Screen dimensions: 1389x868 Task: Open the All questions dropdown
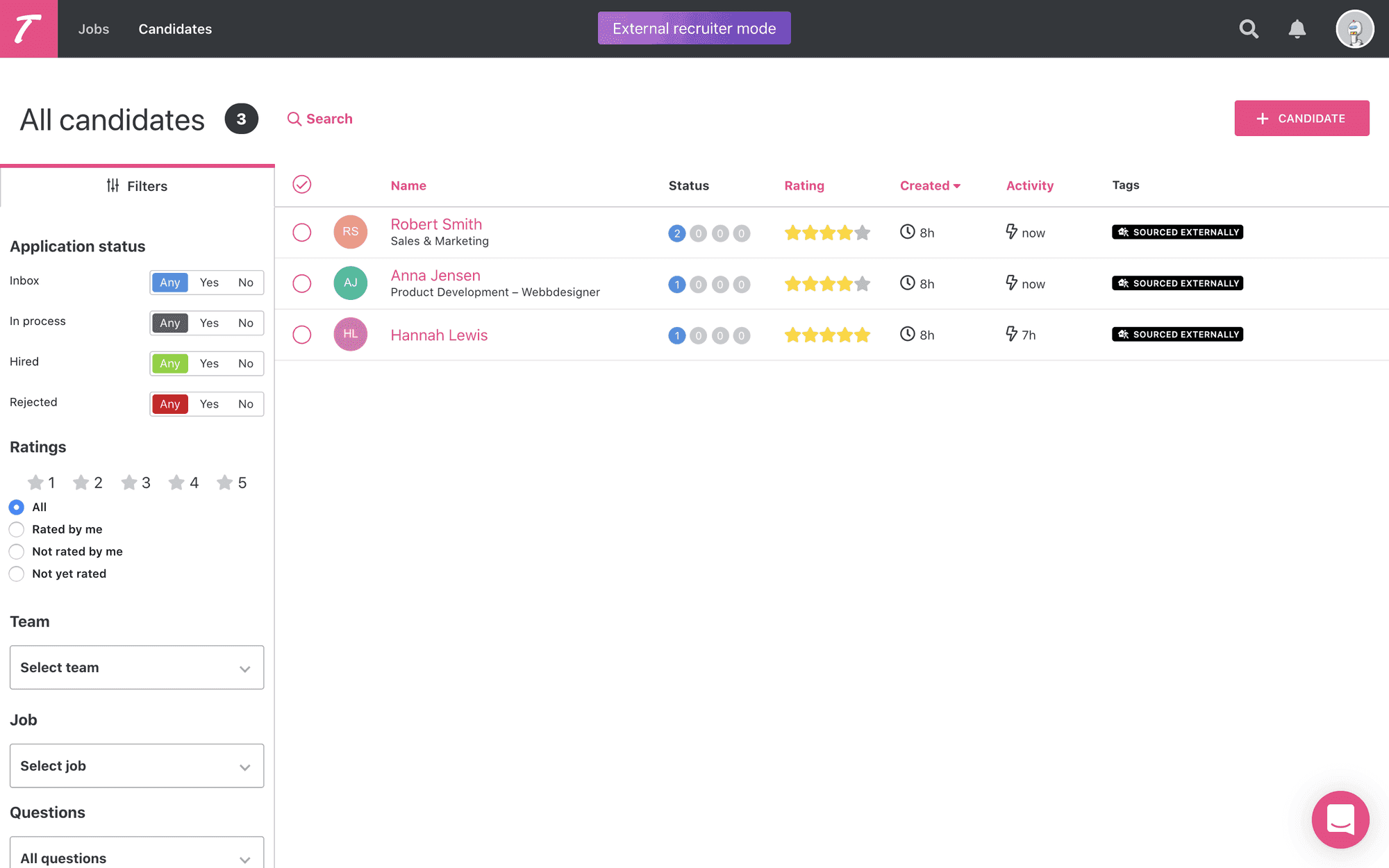137,854
